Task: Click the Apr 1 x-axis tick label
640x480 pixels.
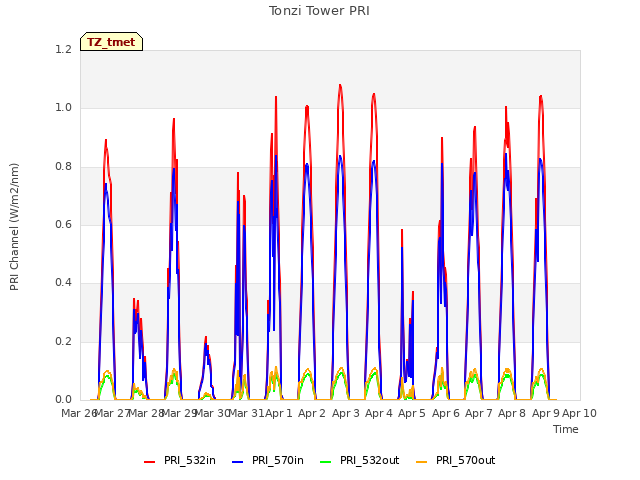Action: [279, 413]
